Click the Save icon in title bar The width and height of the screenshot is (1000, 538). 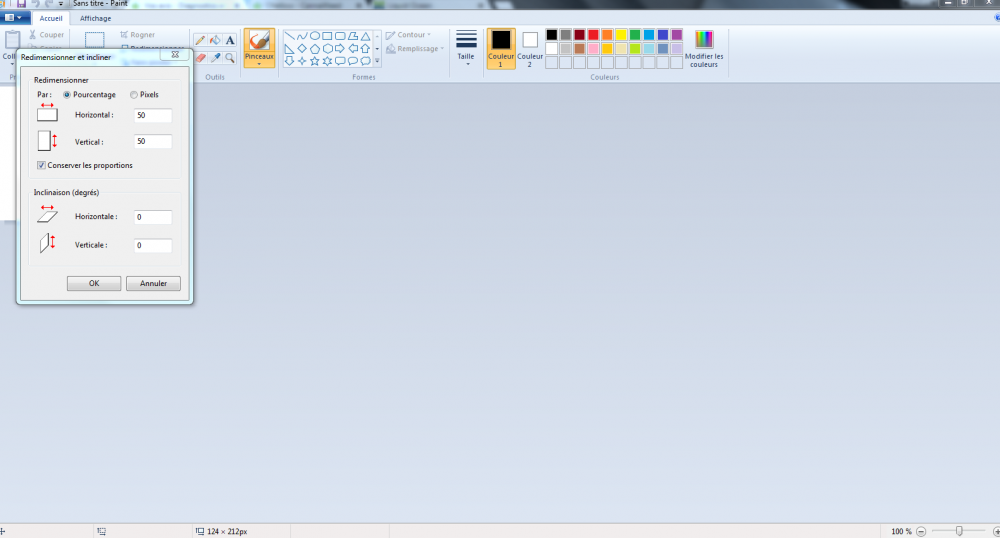(x=21, y=4)
